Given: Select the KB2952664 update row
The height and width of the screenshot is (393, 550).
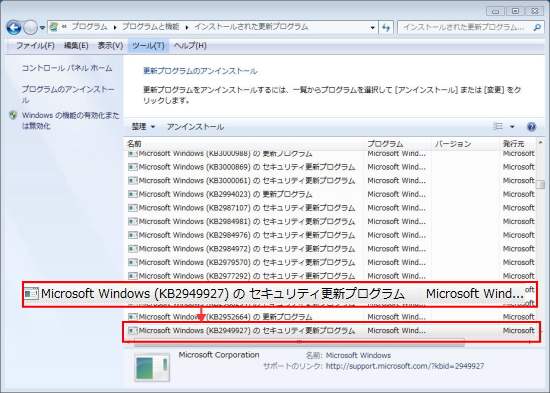Looking at the screenshot, I should point(330,317).
